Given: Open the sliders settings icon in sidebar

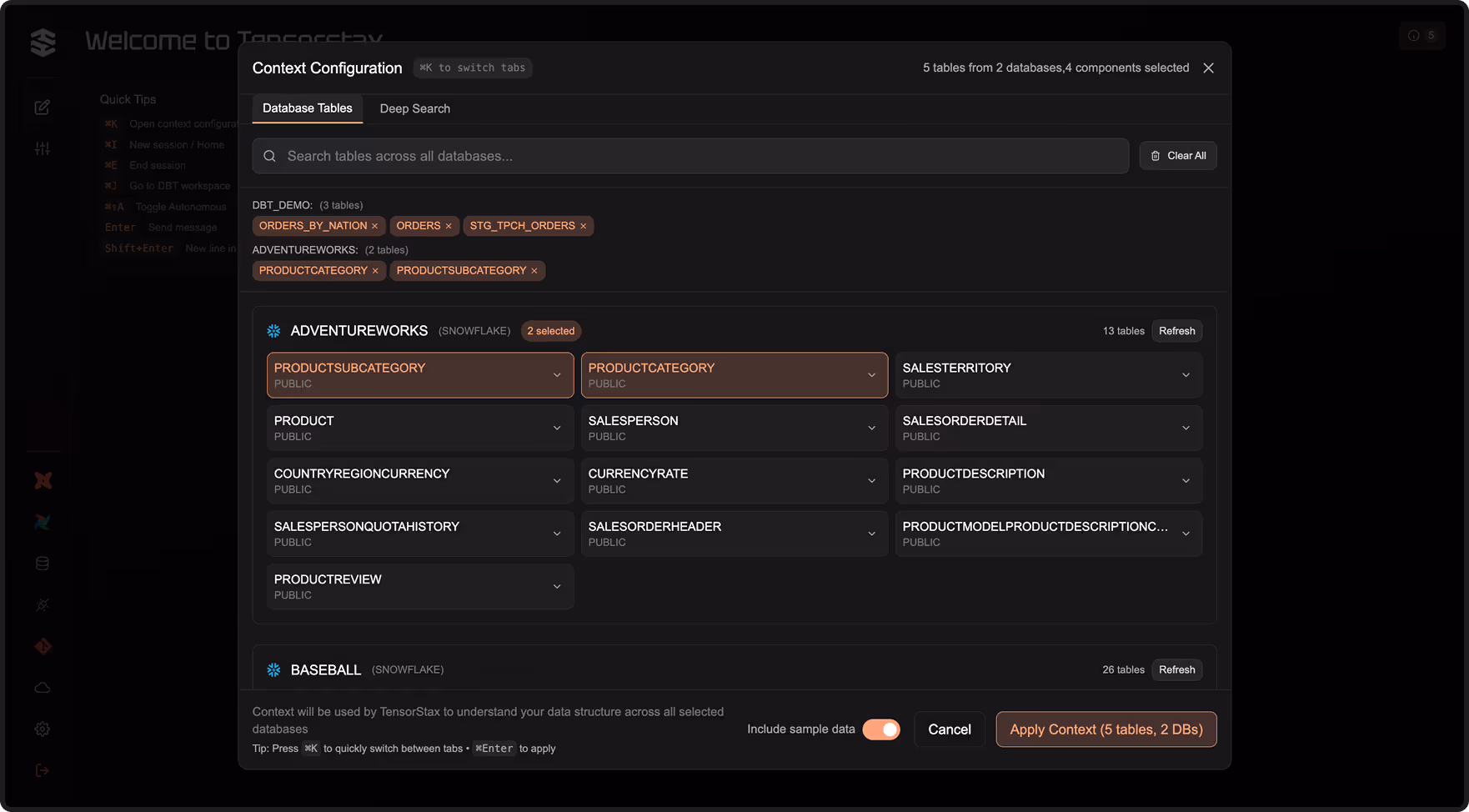Looking at the screenshot, I should coord(43,148).
